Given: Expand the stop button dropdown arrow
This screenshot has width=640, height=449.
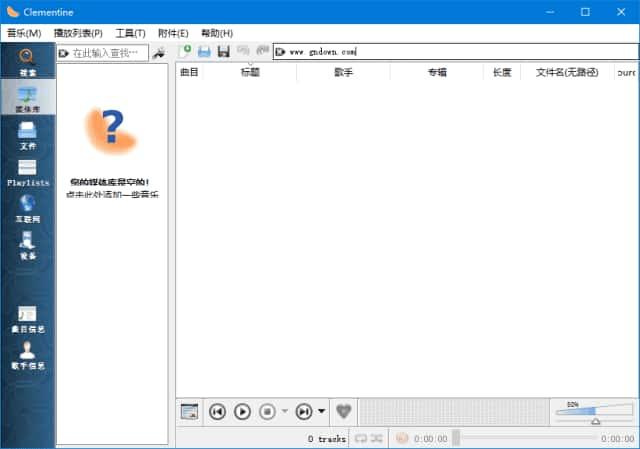Looking at the screenshot, I should pos(285,411).
